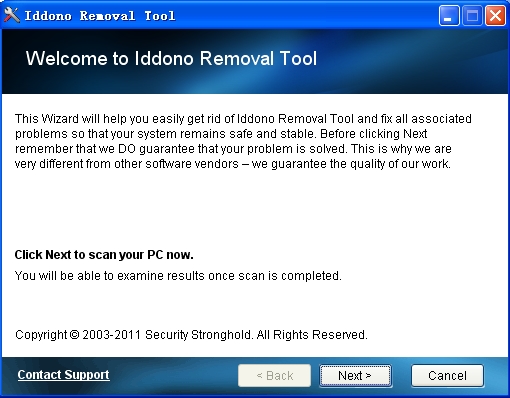Click the 'Iddono Removal Tool' title bar text
Image resolution: width=510 pixels, height=398 pixels.
point(100,16)
